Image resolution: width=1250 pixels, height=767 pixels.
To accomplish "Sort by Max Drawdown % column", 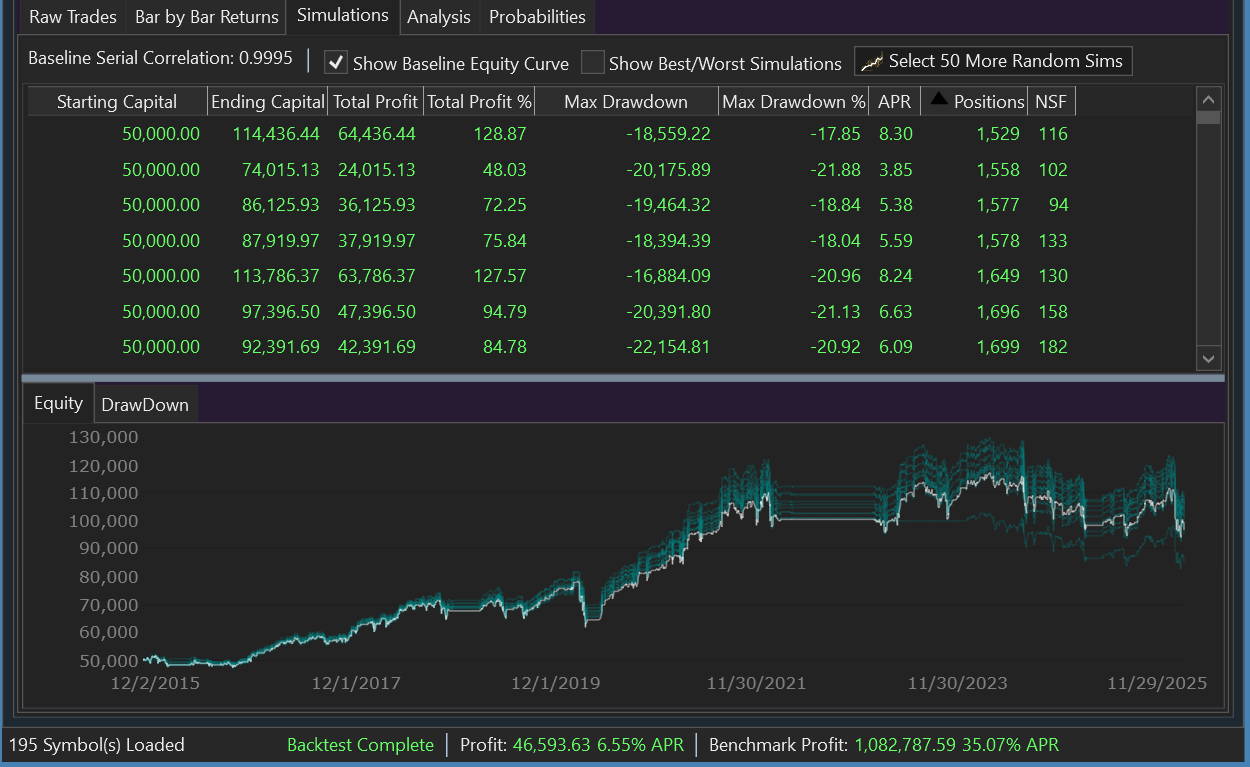I will tap(794, 102).
